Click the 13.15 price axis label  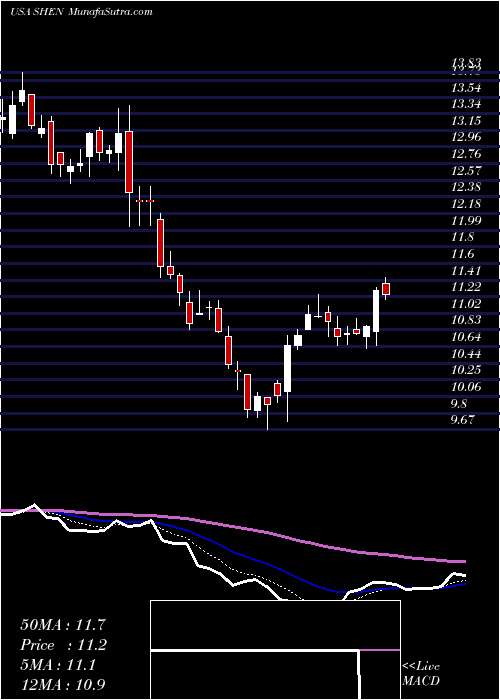[466, 121]
